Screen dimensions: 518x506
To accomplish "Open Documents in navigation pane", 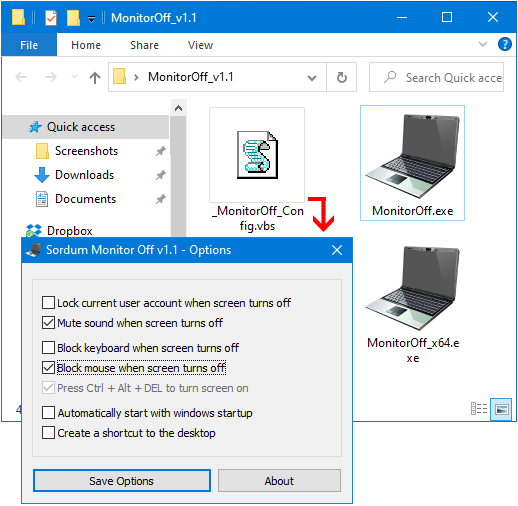I will (x=86, y=199).
